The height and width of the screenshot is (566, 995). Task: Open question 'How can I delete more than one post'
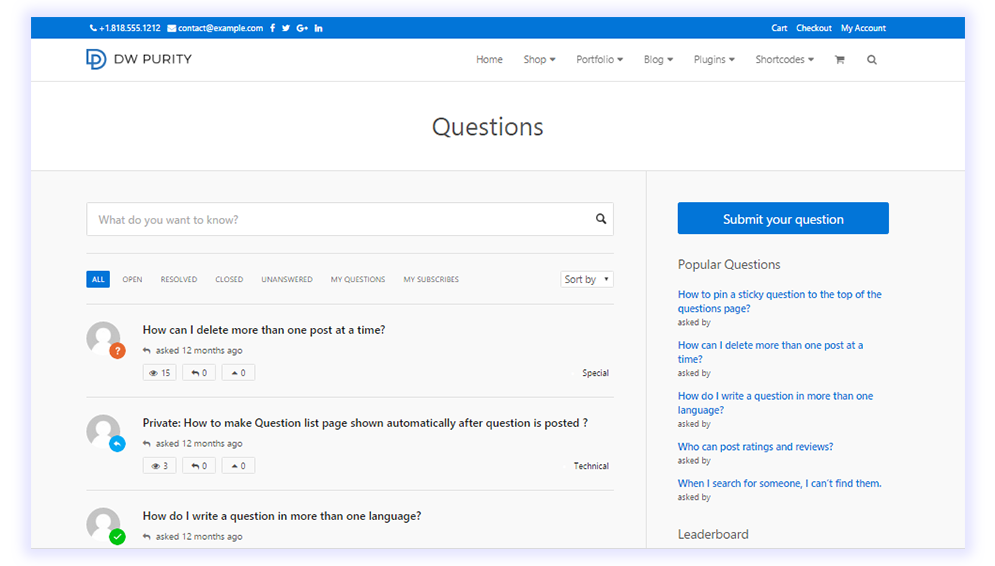pyautogui.click(x=264, y=330)
